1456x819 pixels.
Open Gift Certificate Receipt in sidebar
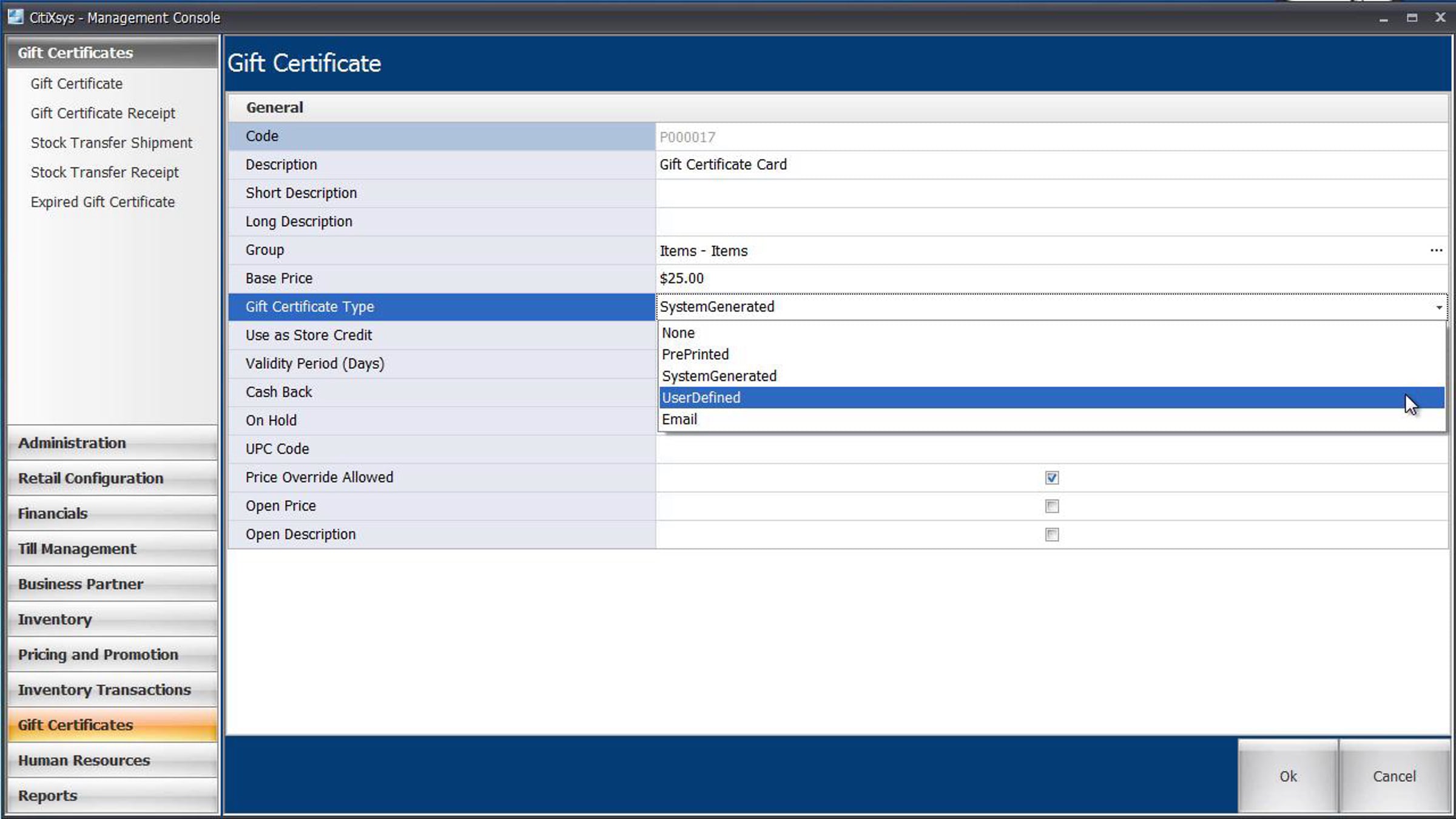pyautogui.click(x=103, y=113)
